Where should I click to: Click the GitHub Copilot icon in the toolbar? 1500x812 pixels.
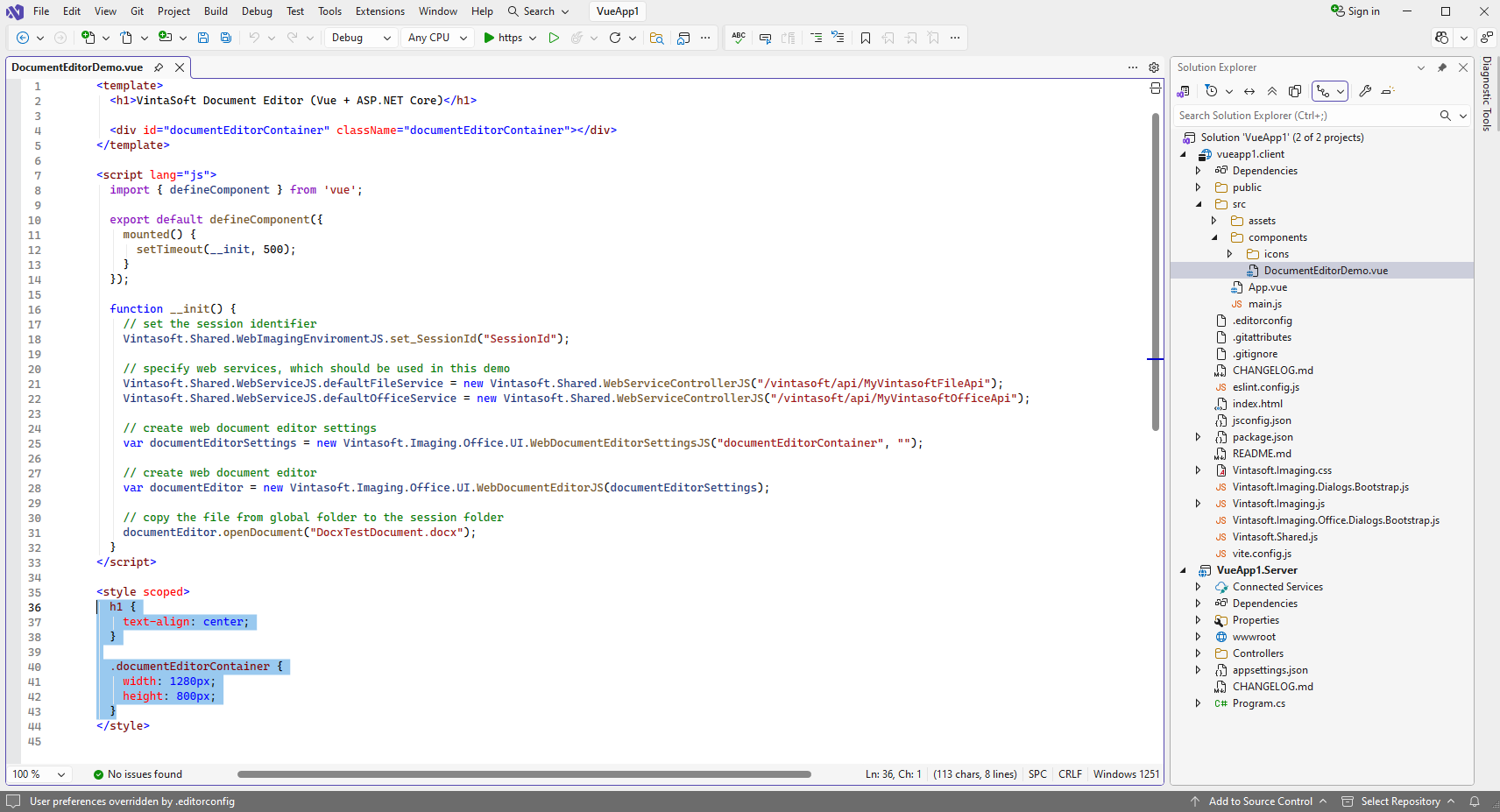(1442, 38)
